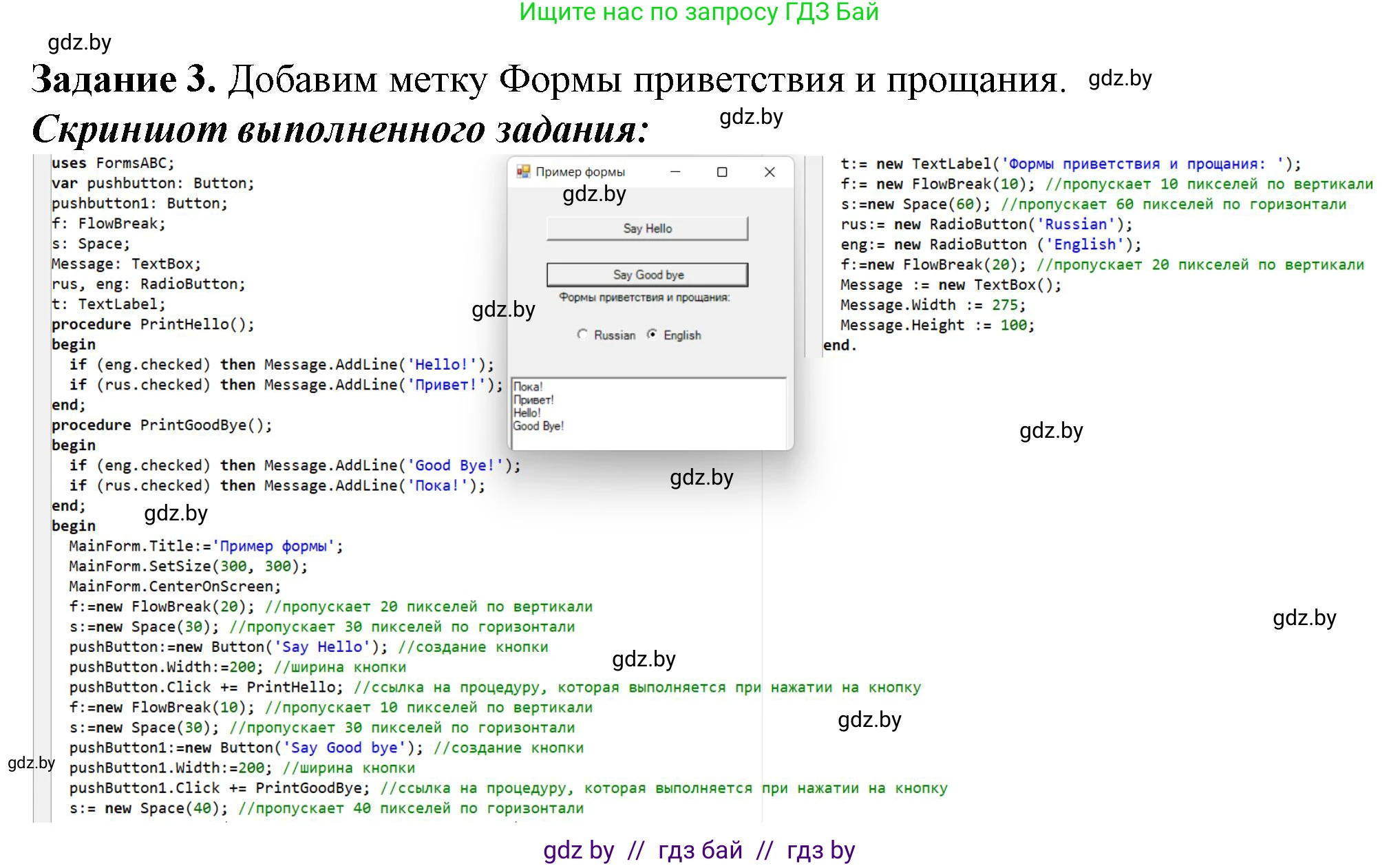Select the English radio button
1400x866 pixels.
coord(652,335)
